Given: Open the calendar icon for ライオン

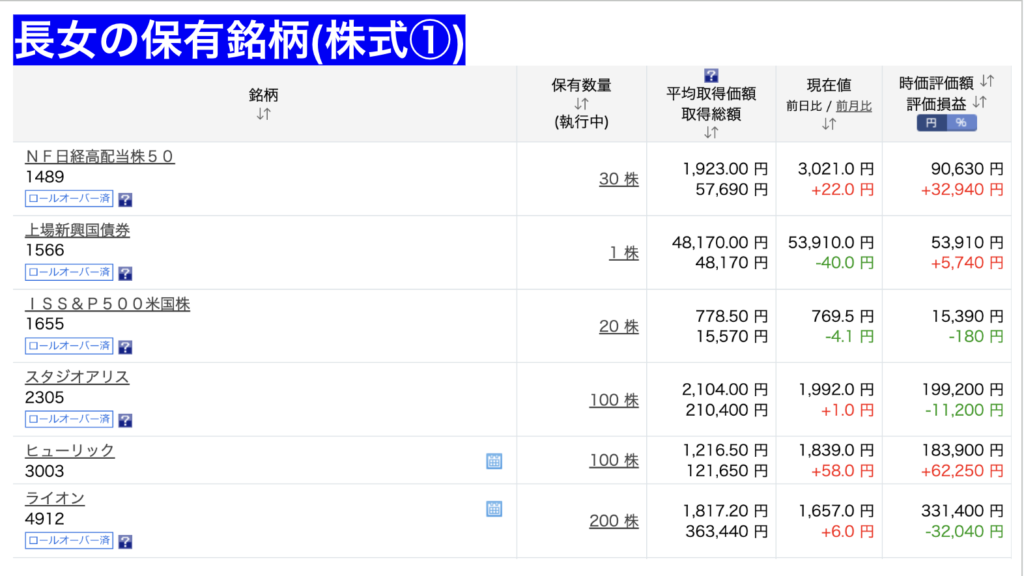Looking at the screenshot, I should 494,509.
